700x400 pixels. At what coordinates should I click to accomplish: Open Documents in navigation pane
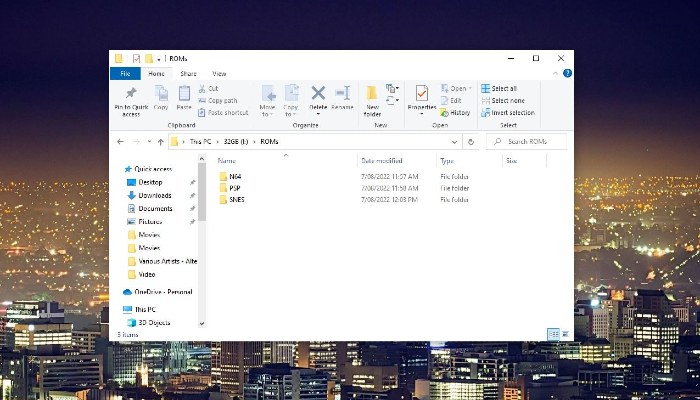click(x=150, y=208)
